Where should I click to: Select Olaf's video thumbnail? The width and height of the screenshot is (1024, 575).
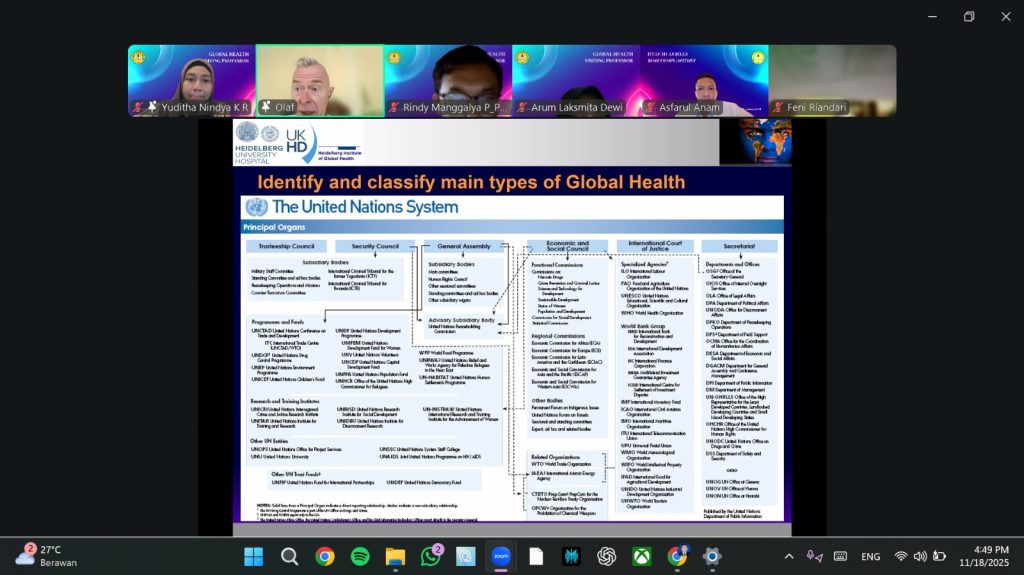point(319,80)
